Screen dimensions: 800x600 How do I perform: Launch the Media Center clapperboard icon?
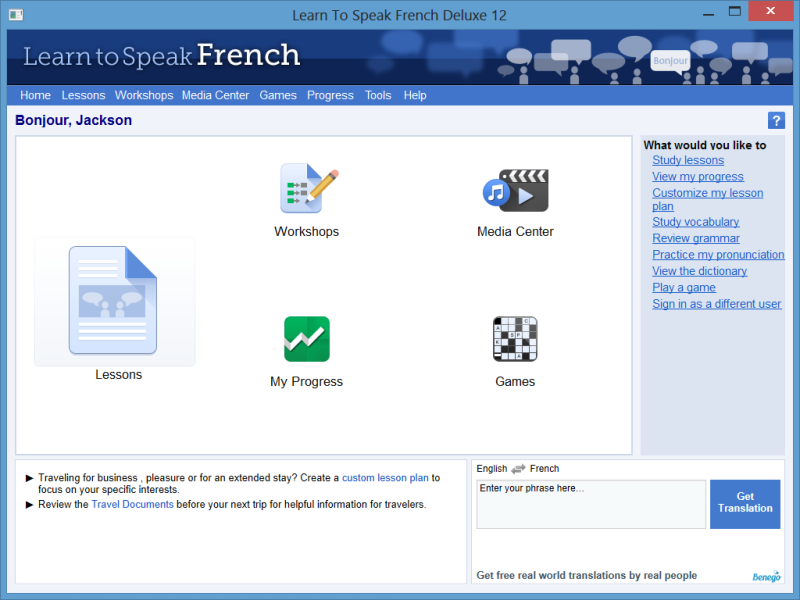[515, 190]
